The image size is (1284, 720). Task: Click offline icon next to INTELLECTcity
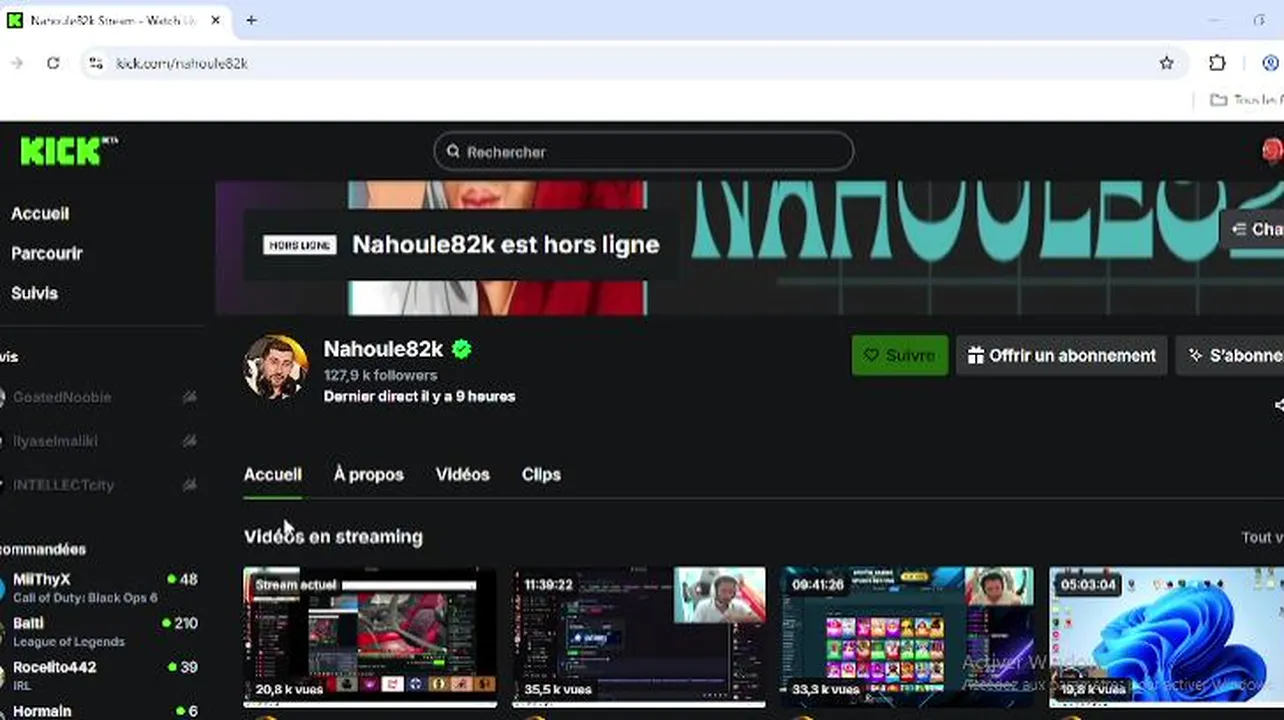189,485
